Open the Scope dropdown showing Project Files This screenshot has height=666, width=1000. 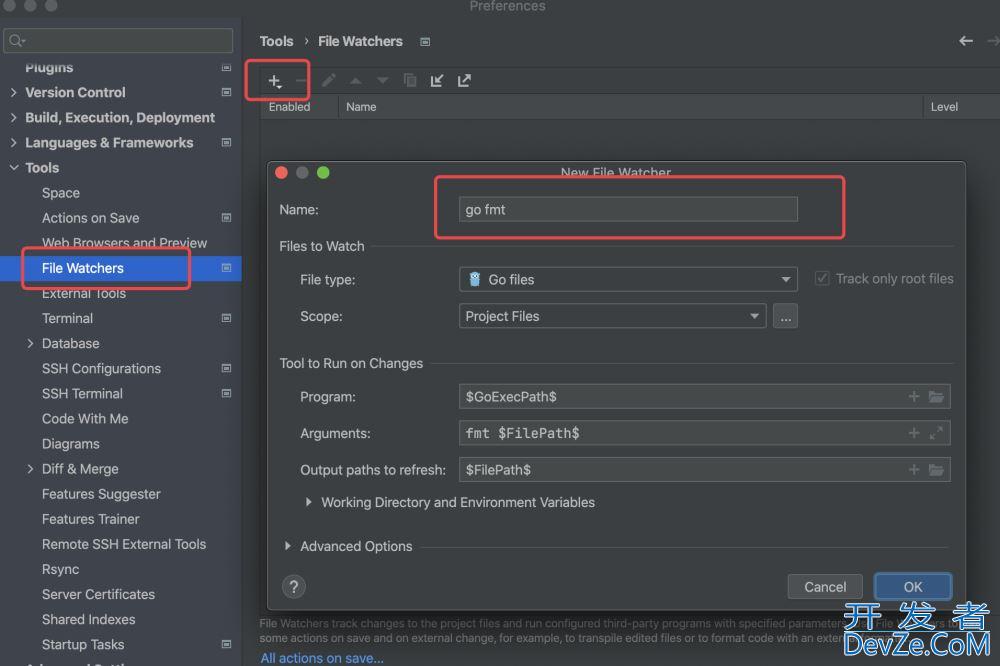[612, 316]
